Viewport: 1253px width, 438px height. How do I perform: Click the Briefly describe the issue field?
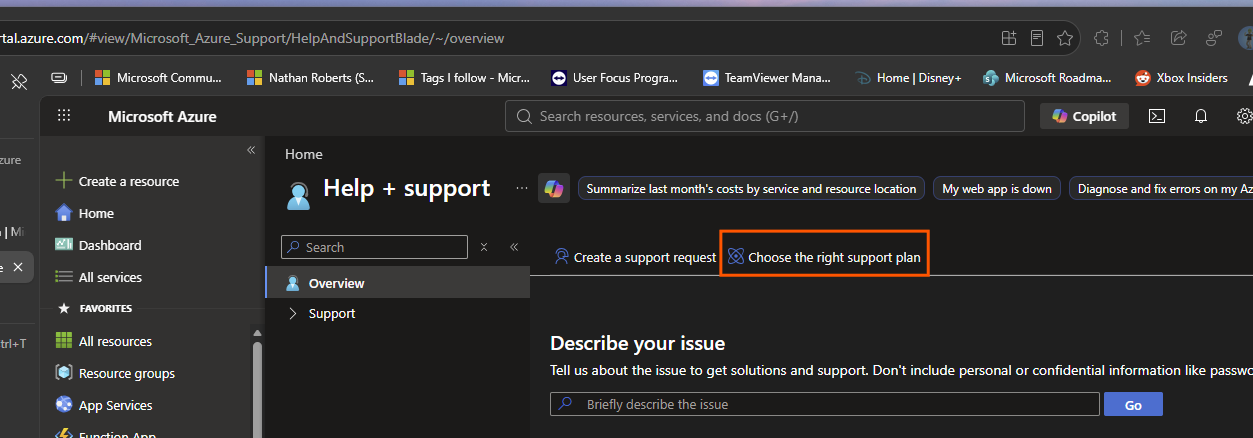pos(825,404)
